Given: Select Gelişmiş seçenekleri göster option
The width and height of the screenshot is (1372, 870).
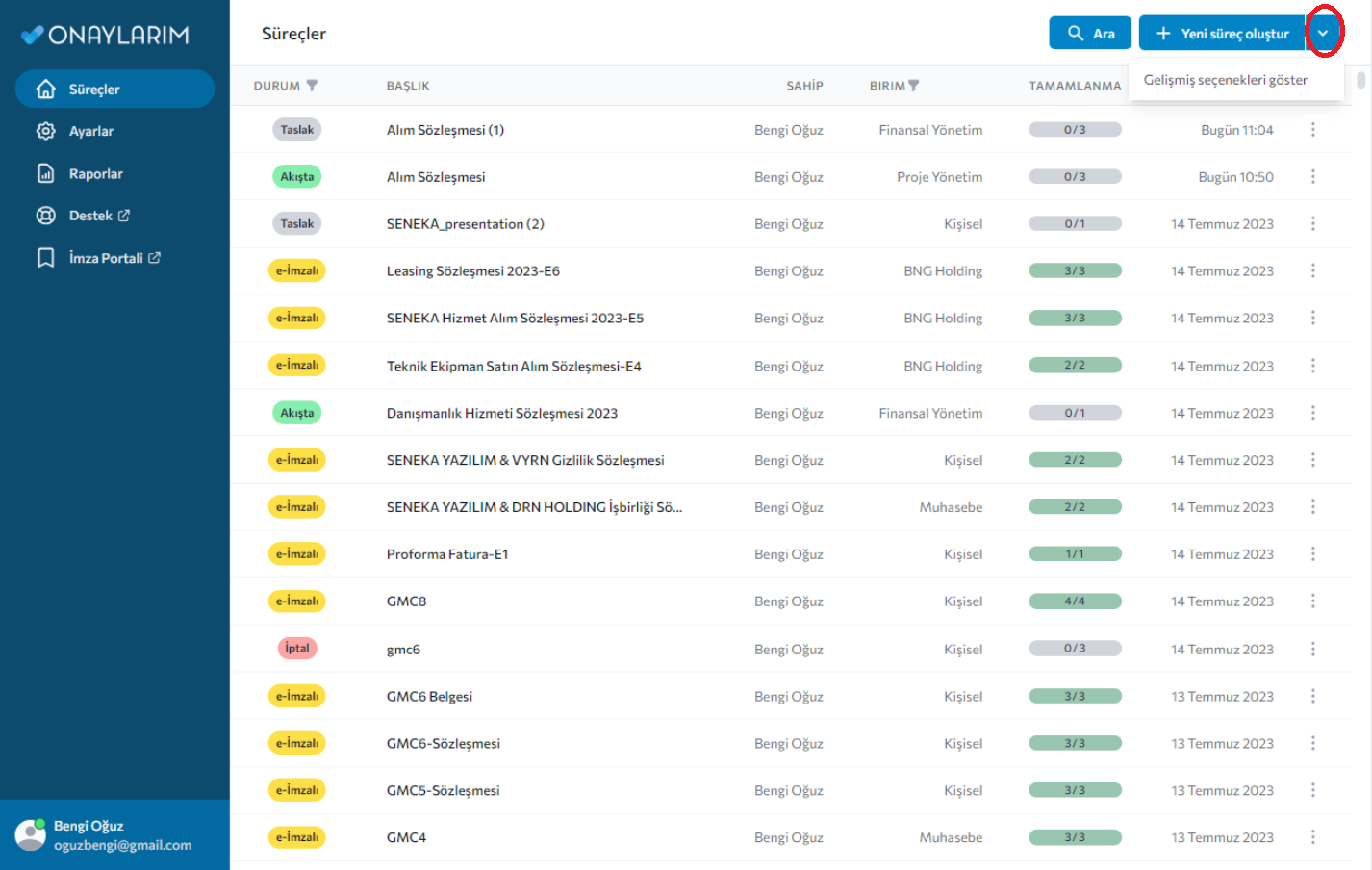Looking at the screenshot, I should pos(1225,80).
